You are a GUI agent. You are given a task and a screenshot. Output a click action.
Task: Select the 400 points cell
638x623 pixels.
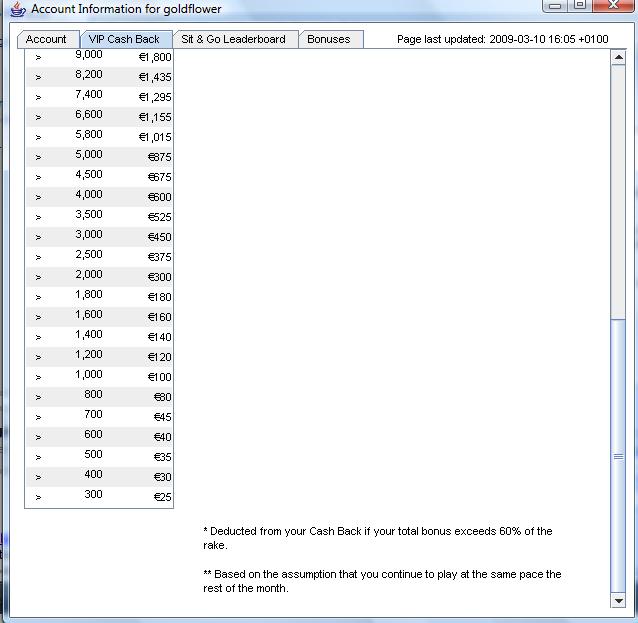pos(93,474)
